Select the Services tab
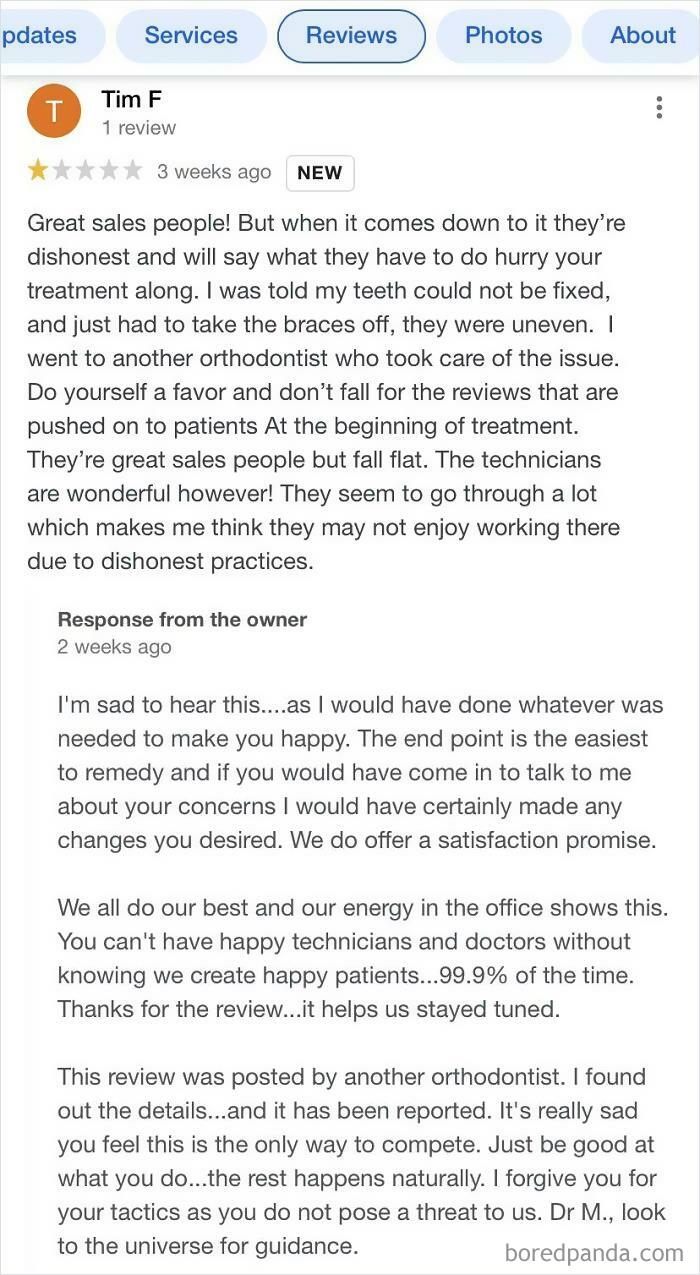 click(190, 35)
